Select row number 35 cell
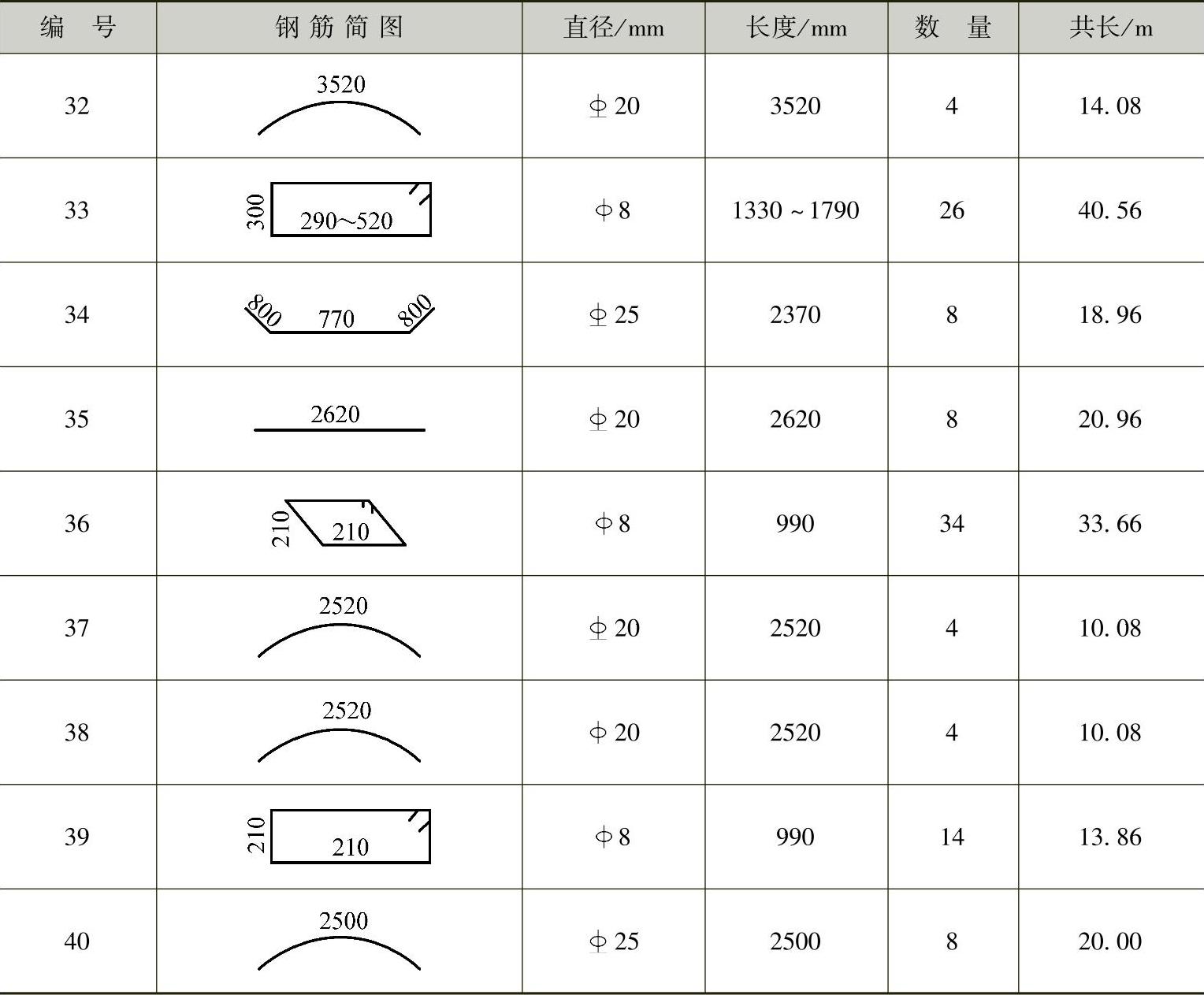Viewport: 1204px width, 995px height. [x=76, y=418]
